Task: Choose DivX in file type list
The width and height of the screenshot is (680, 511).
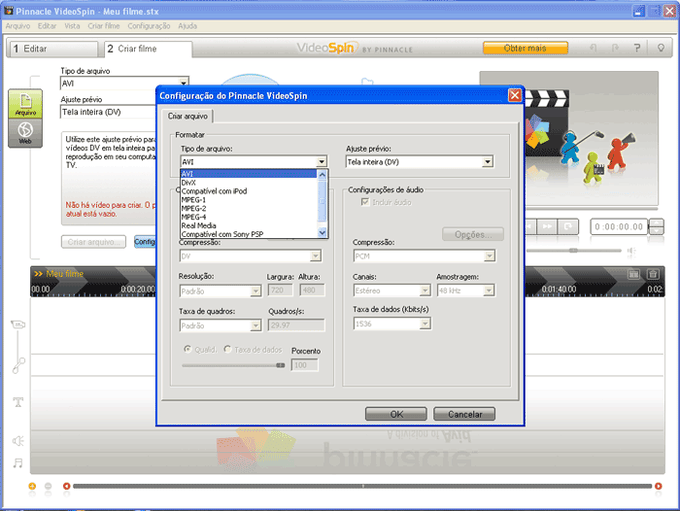Action: coord(249,183)
